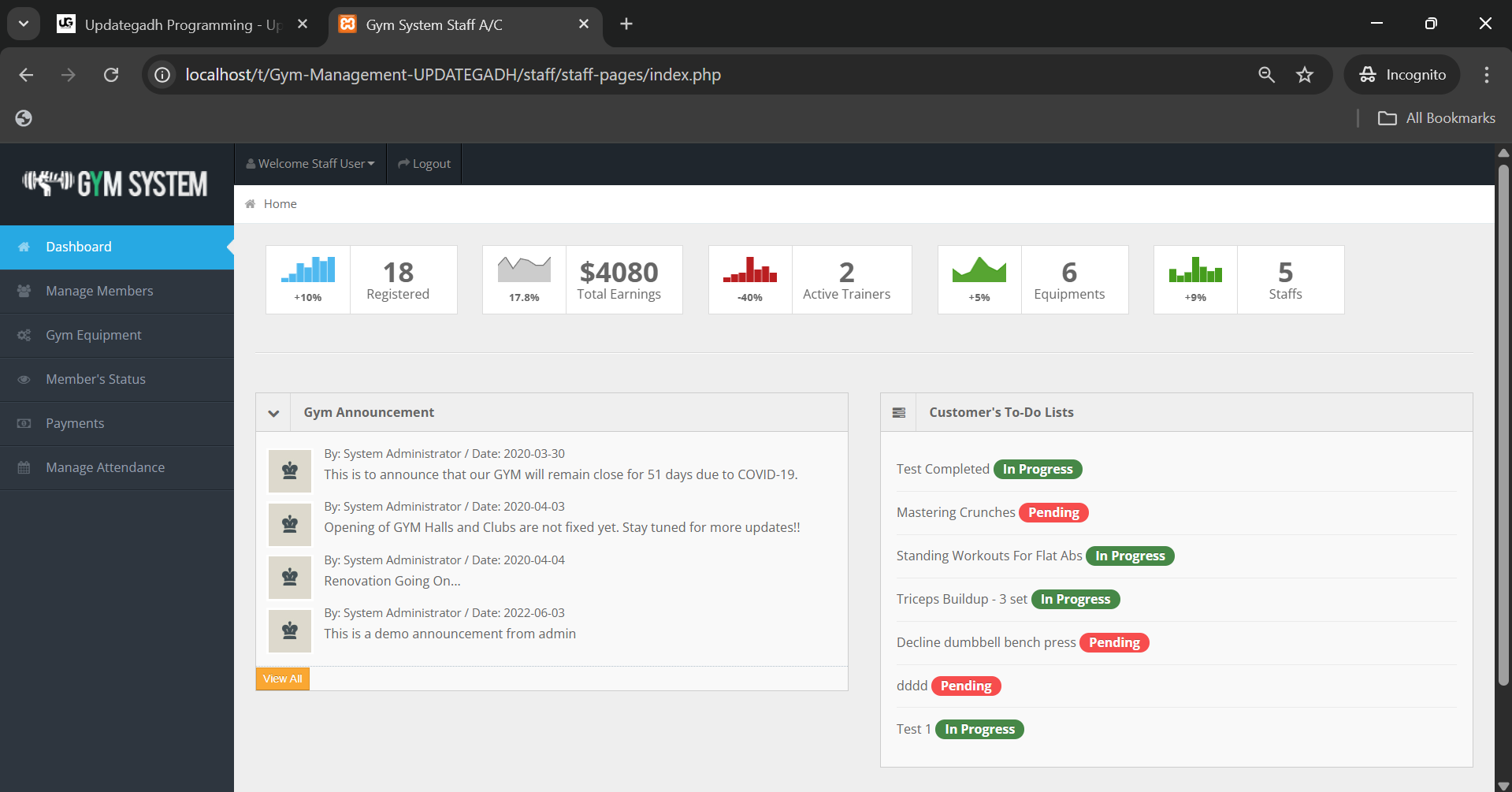1512x792 pixels.
Task: Go to Gym Equipment page
Action: (117, 335)
